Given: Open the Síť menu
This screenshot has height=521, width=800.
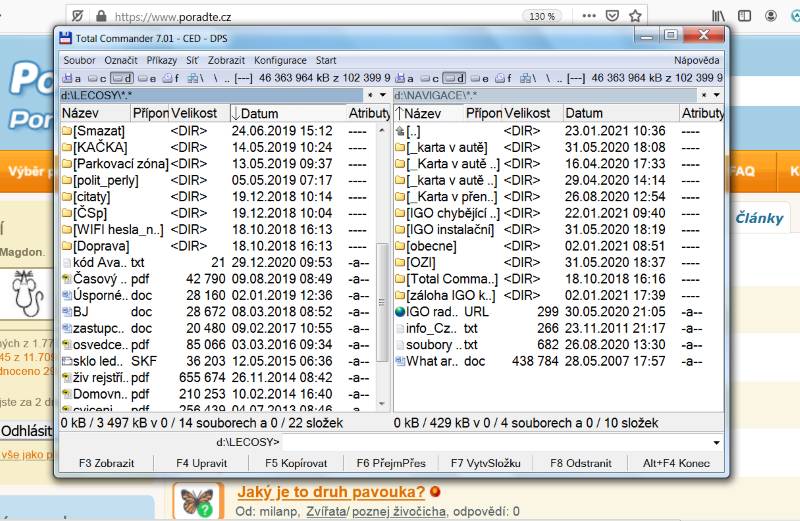Looking at the screenshot, I should point(192,60).
